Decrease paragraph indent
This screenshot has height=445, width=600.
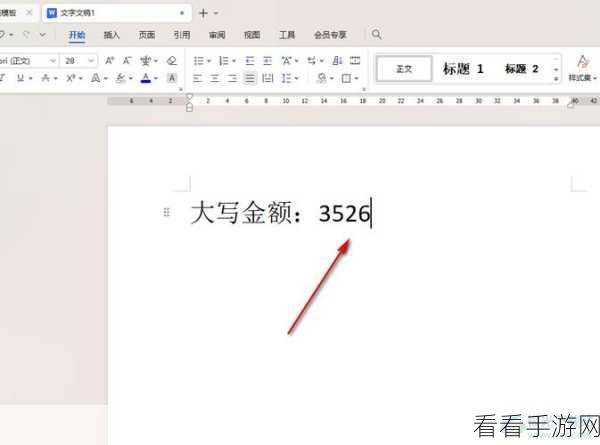tap(250, 60)
